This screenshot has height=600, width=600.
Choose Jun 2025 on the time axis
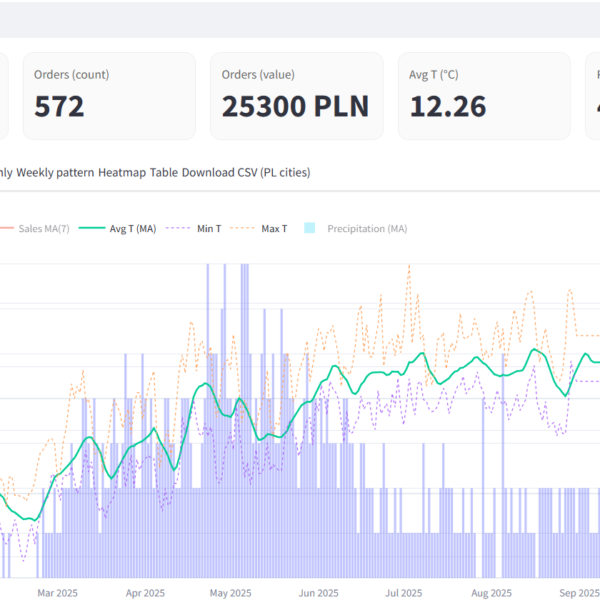[319, 592]
